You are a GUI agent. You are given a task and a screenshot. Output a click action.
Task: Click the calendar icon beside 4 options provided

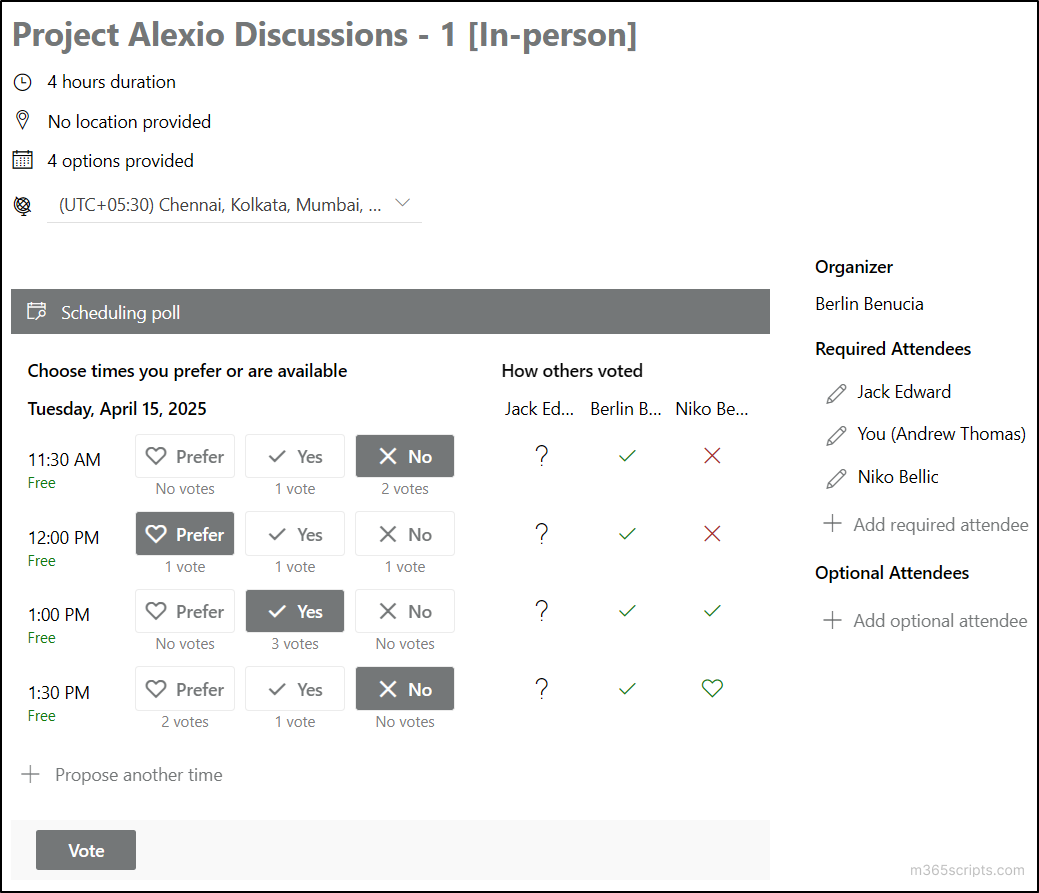click(x=22, y=160)
